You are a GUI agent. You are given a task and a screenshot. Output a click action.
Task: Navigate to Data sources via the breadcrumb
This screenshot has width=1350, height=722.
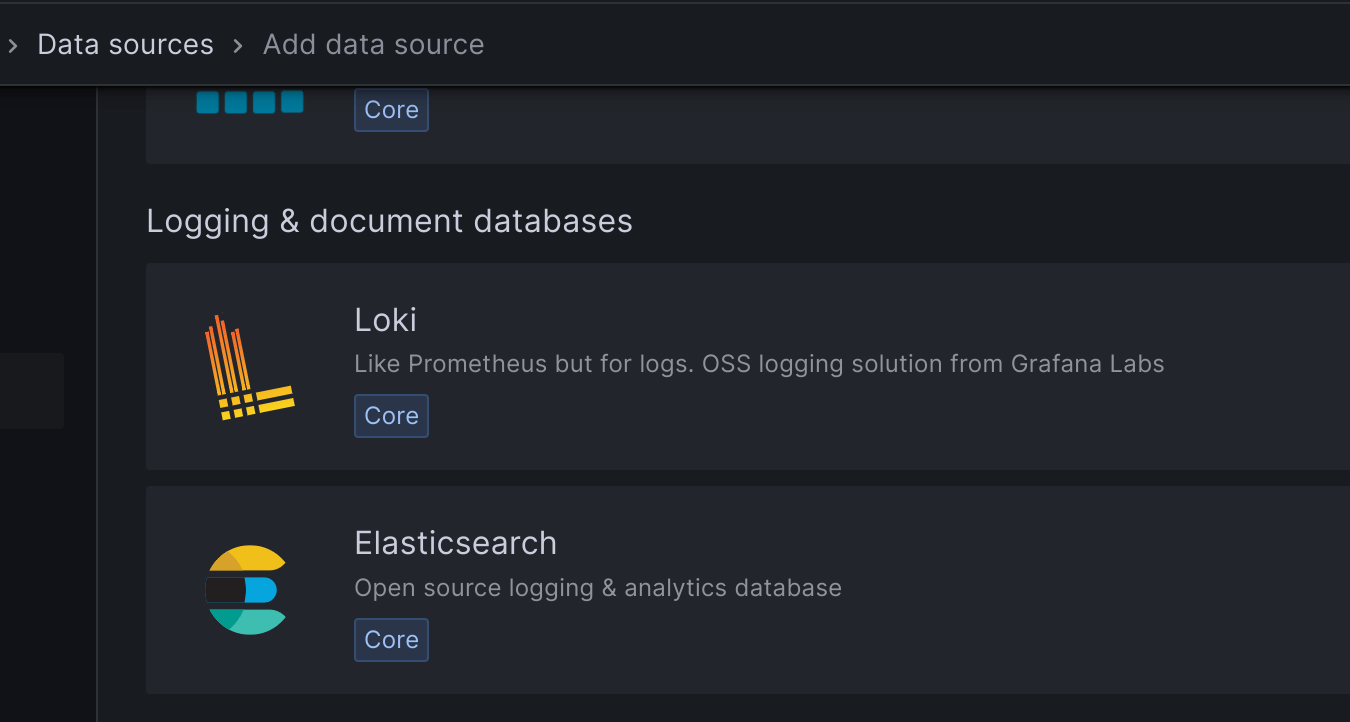click(x=125, y=44)
